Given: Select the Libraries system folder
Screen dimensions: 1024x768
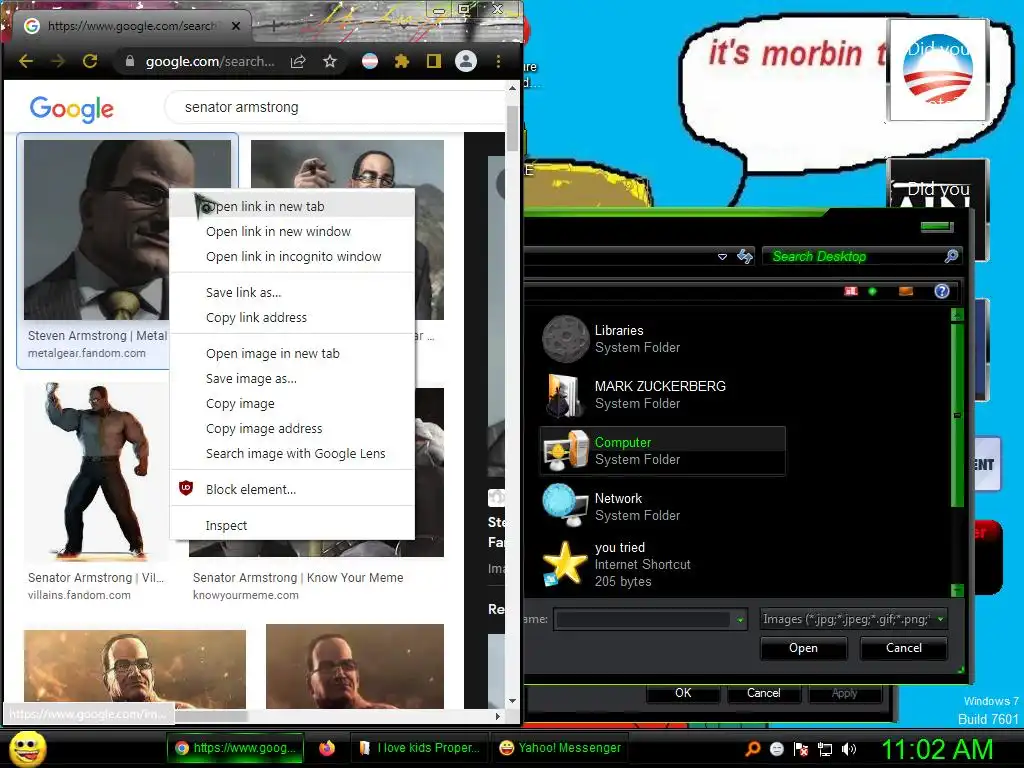Looking at the screenshot, I should (663, 339).
